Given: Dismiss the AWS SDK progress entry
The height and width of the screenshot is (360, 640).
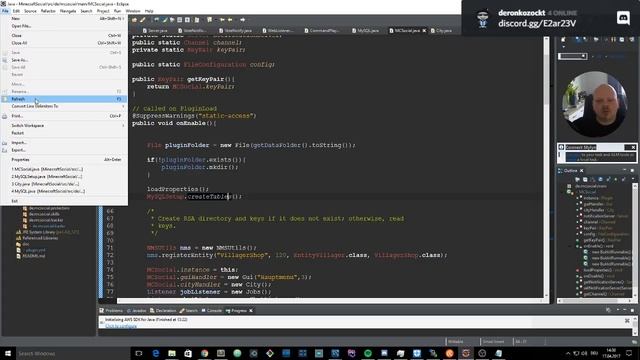Looking at the screenshot, I should 627,321.
